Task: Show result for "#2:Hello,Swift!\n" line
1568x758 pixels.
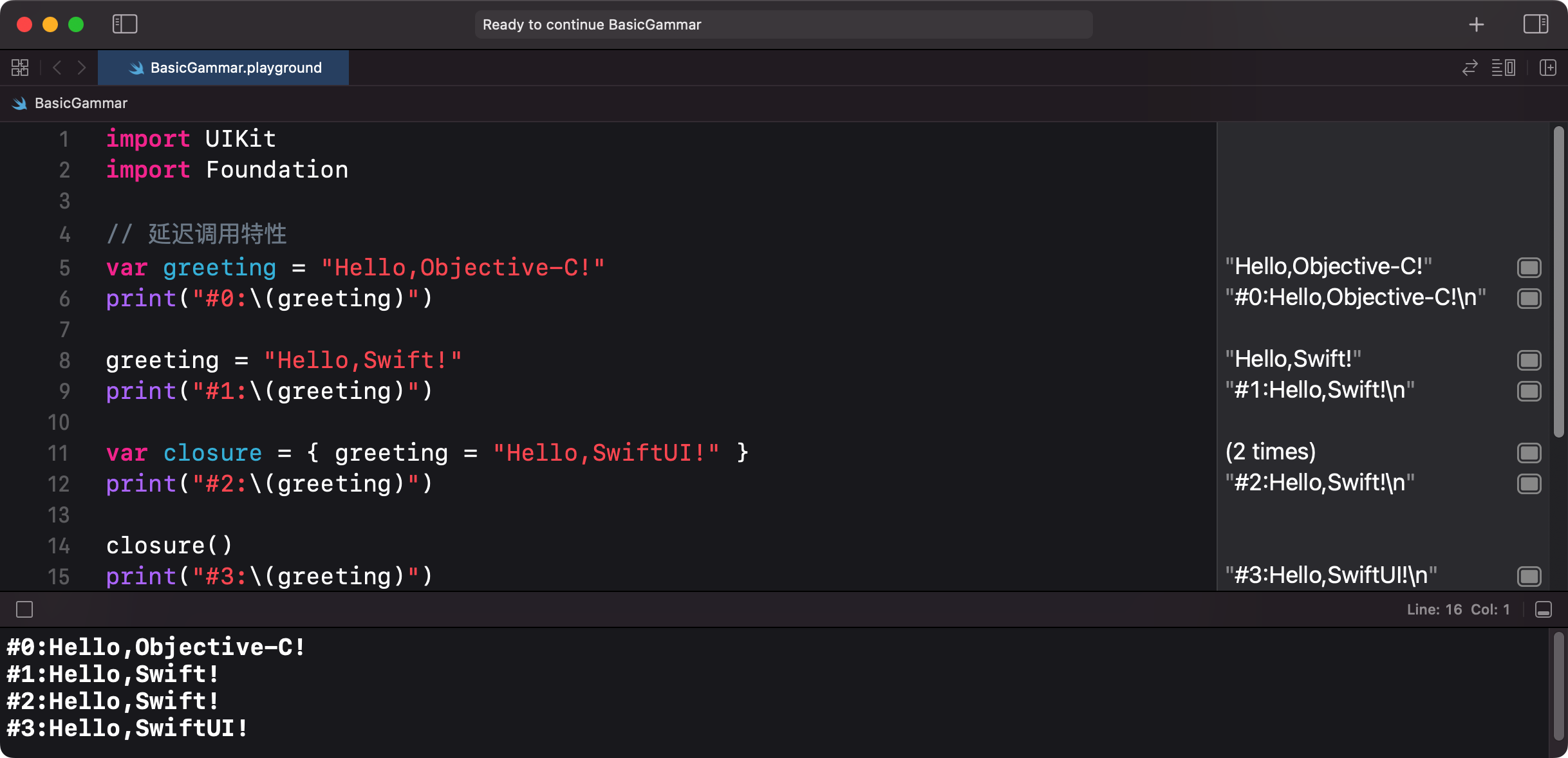Action: coord(1529,484)
